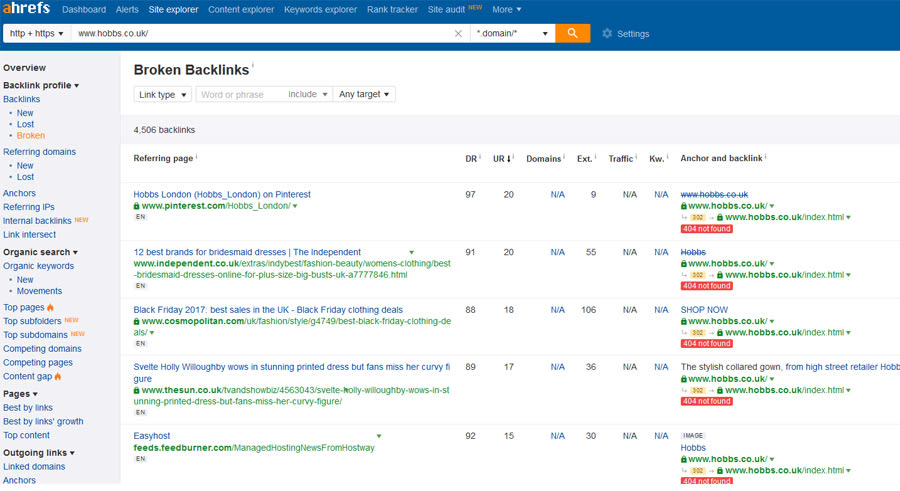900x491 pixels.
Task: Sort by DR column header
Action: [x=471, y=159]
